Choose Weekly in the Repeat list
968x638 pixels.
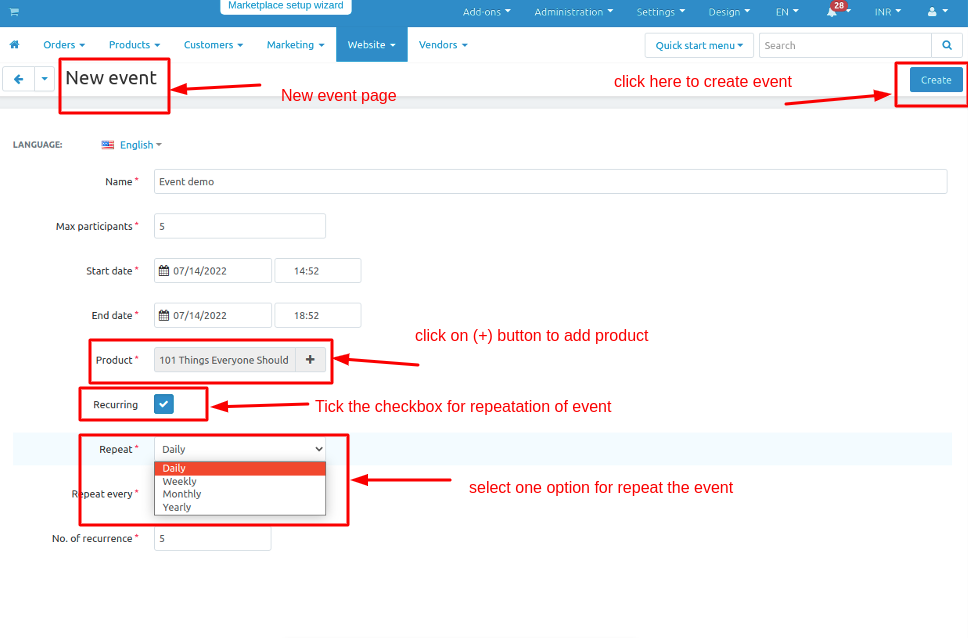click(180, 481)
